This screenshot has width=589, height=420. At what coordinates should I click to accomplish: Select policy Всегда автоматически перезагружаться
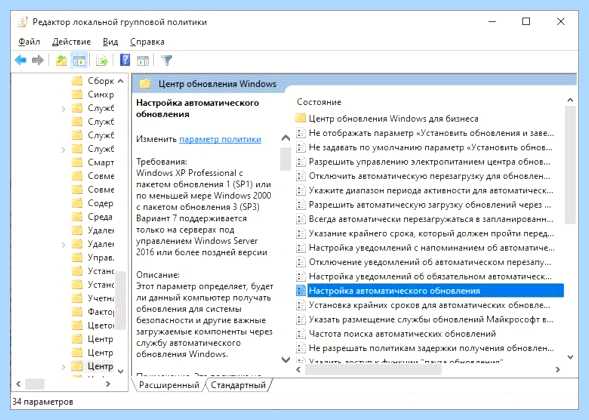431,219
